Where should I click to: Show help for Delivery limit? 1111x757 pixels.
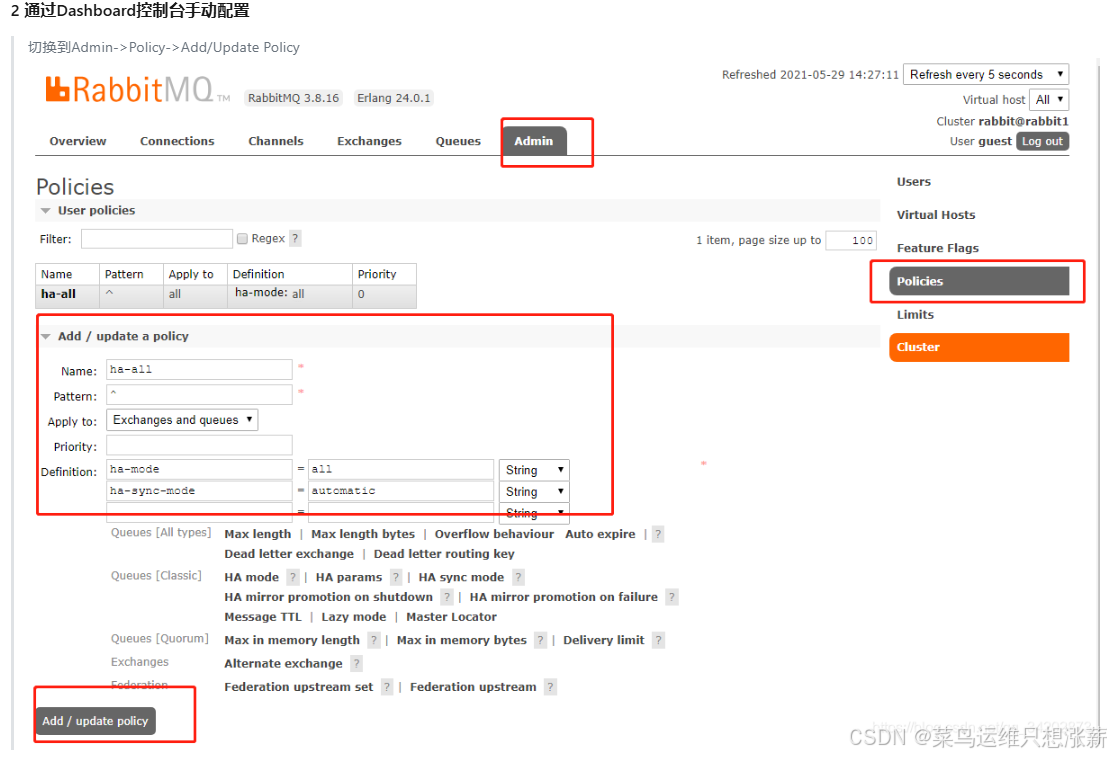click(x=658, y=641)
